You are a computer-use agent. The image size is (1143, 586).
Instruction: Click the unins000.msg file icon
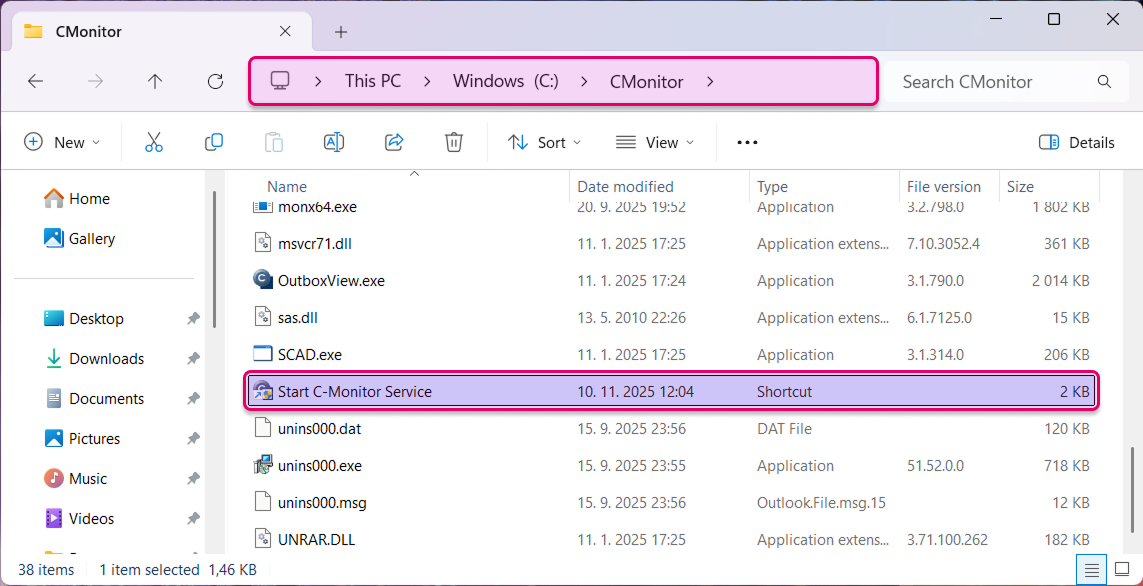pyautogui.click(x=262, y=503)
